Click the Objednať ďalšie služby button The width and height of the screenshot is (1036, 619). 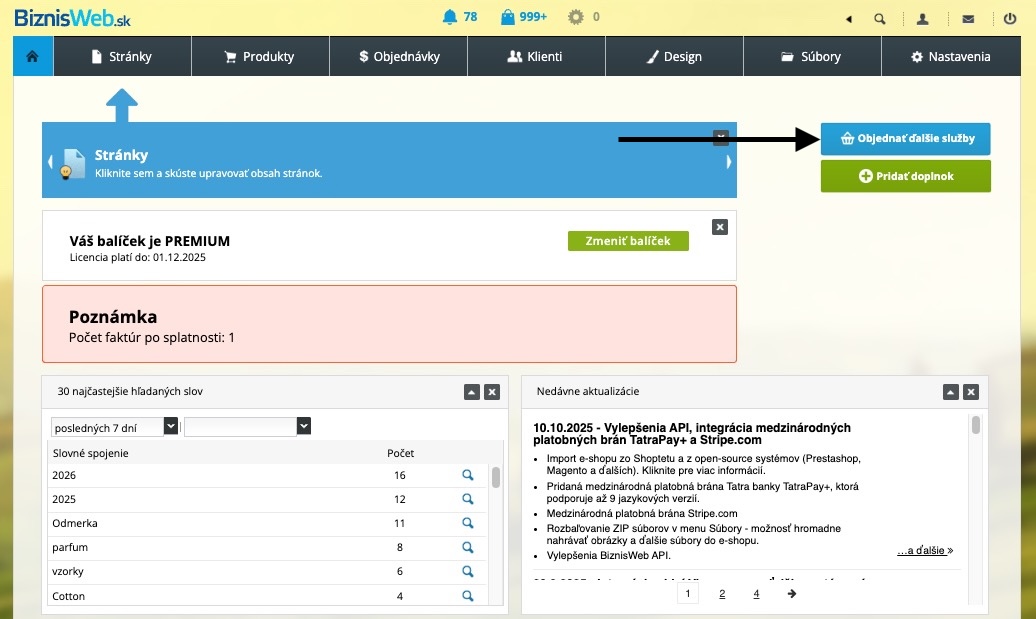pyautogui.click(x=905, y=139)
